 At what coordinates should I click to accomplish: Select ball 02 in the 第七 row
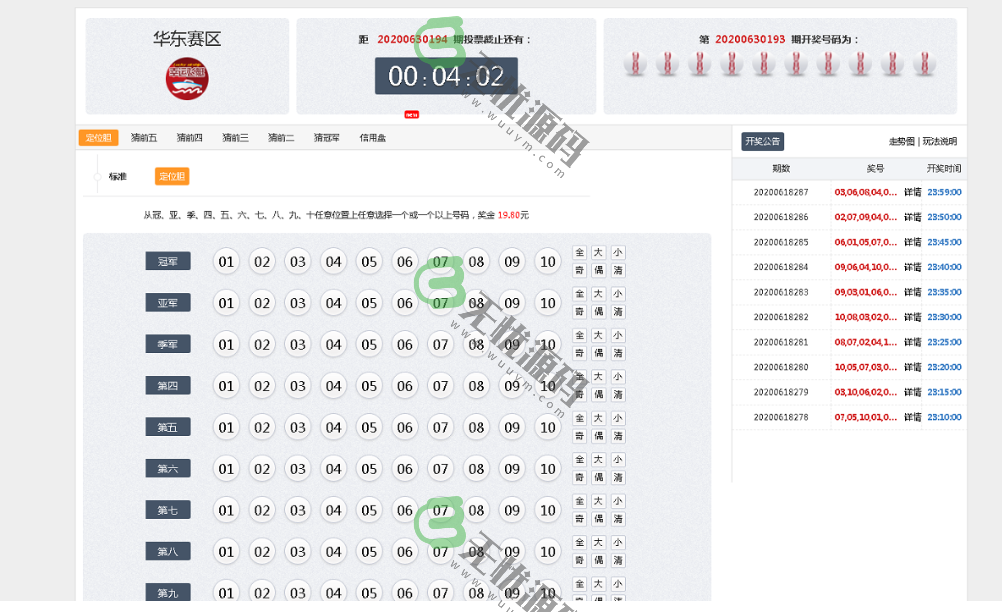click(x=262, y=510)
